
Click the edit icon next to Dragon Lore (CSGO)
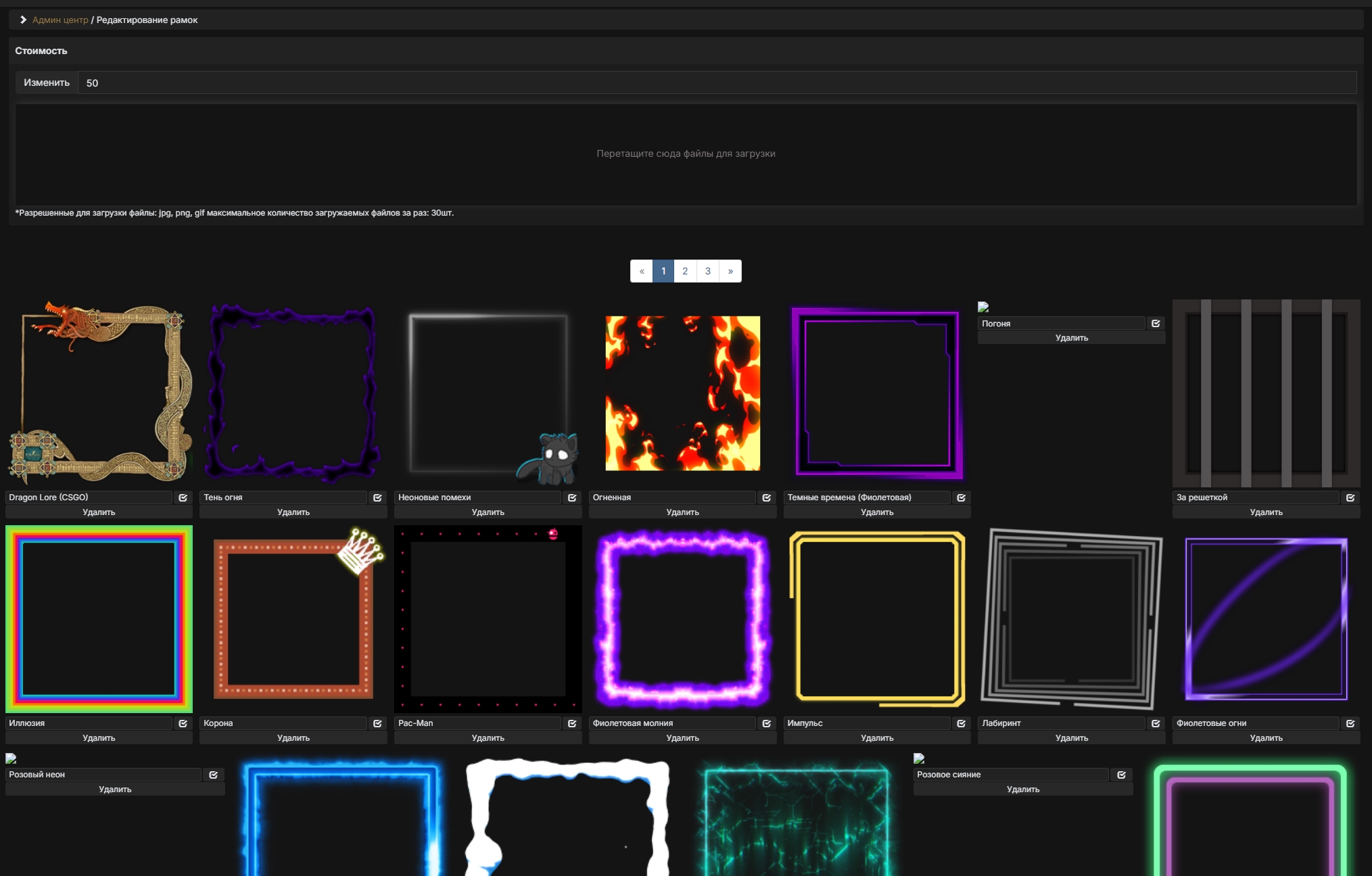pyautogui.click(x=183, y=497)
